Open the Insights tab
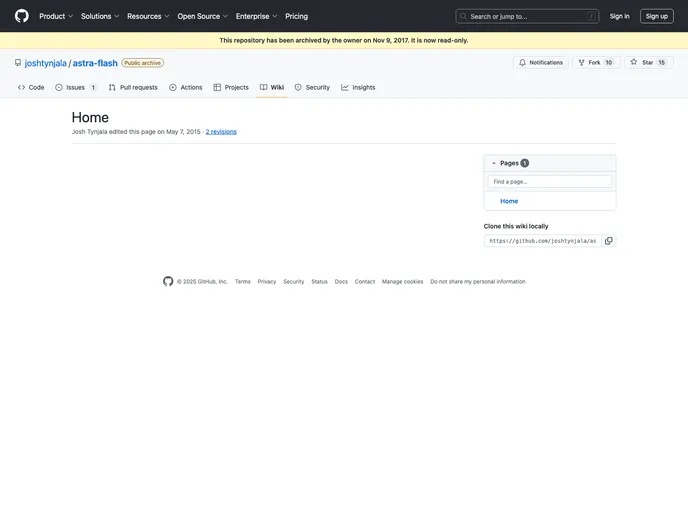 358,87
